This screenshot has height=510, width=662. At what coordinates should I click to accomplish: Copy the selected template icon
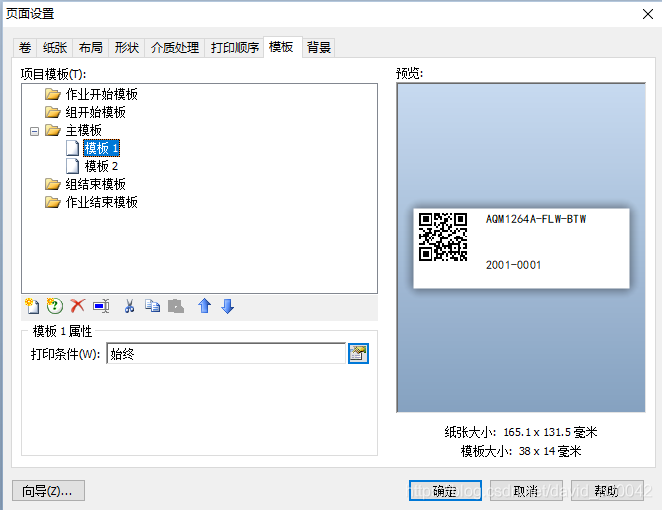click(152, 306)
